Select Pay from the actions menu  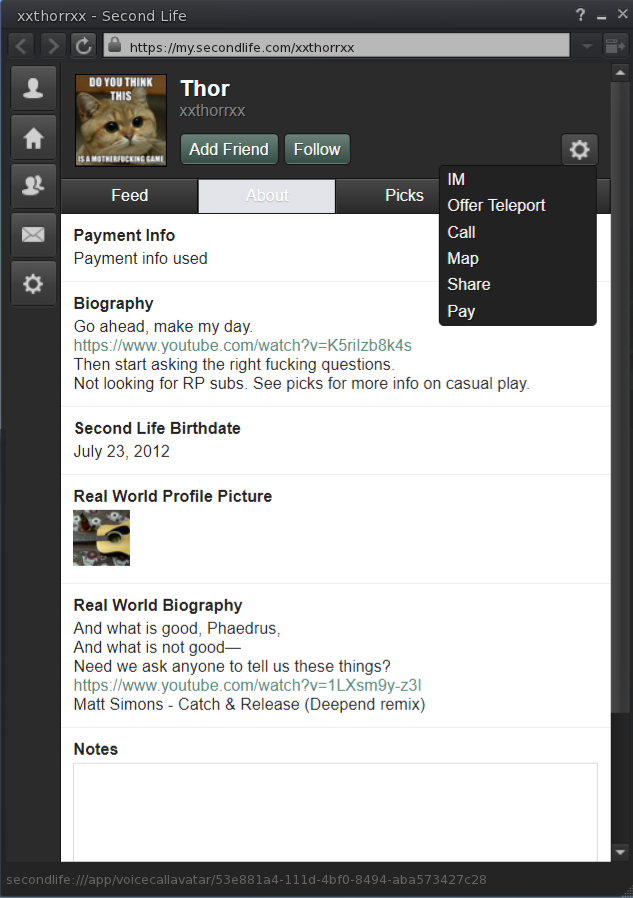click(x=461, y=312)
